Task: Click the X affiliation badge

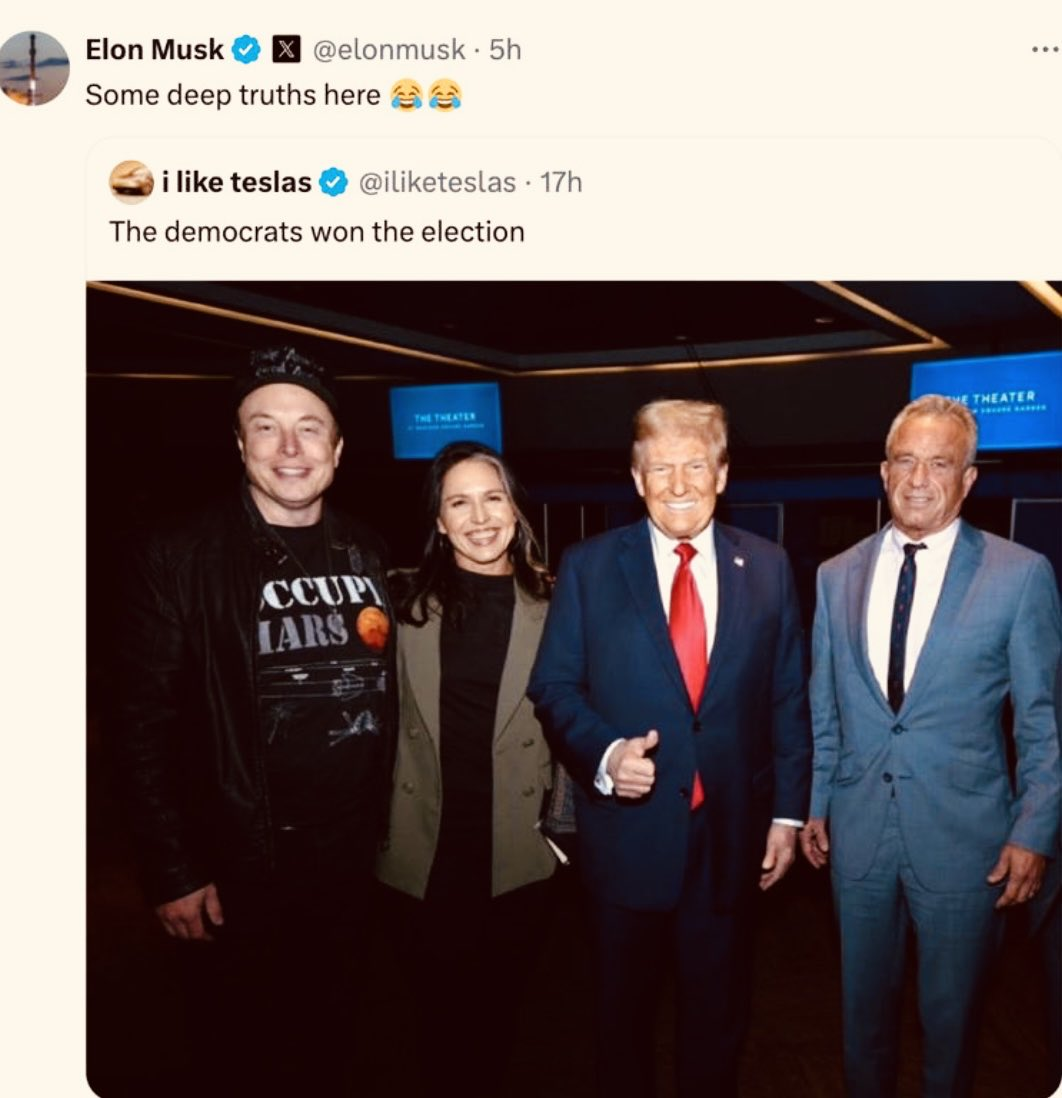Action: coord(286,48)
